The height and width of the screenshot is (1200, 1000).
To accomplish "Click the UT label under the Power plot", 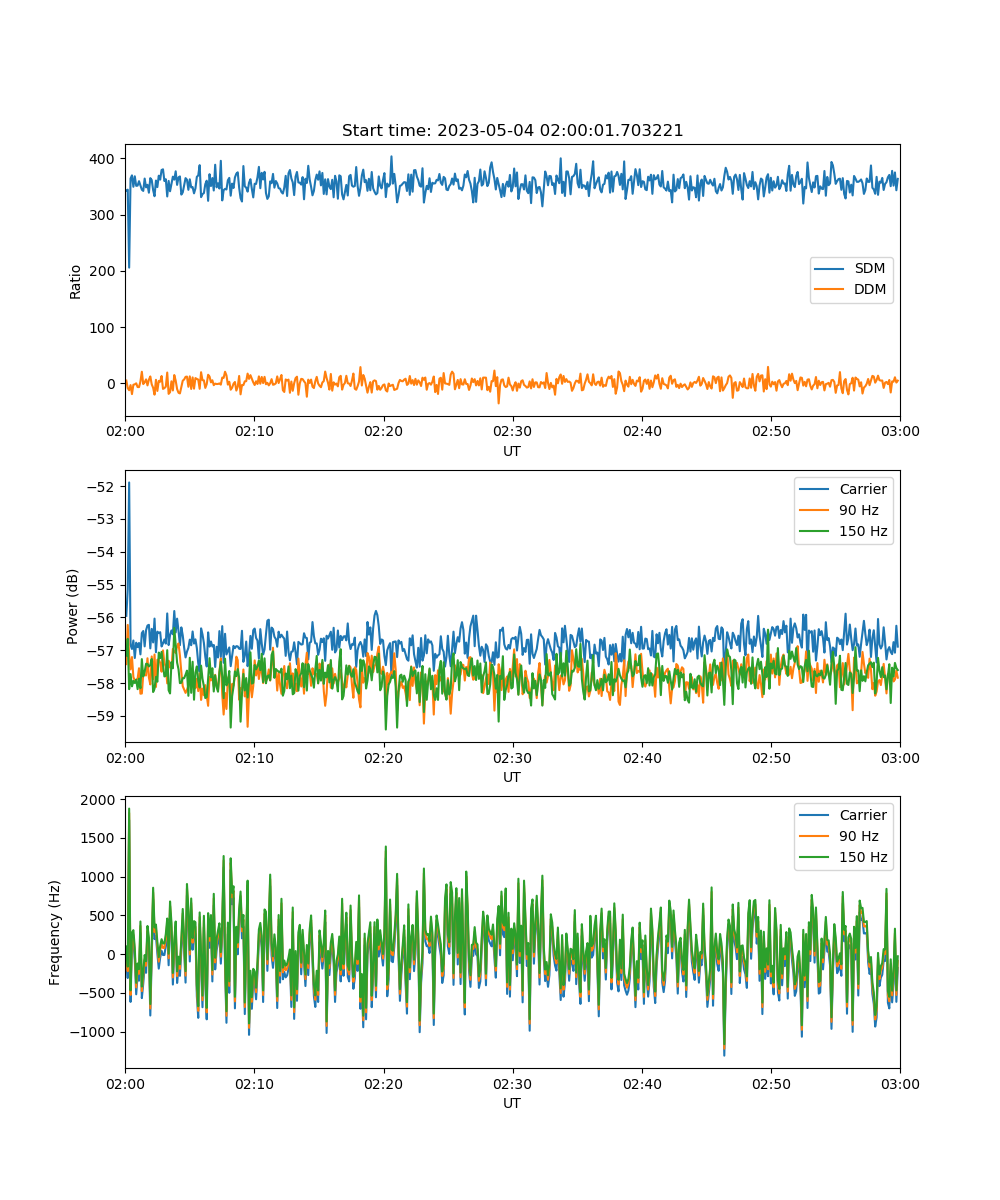I will tap(512, 777).
